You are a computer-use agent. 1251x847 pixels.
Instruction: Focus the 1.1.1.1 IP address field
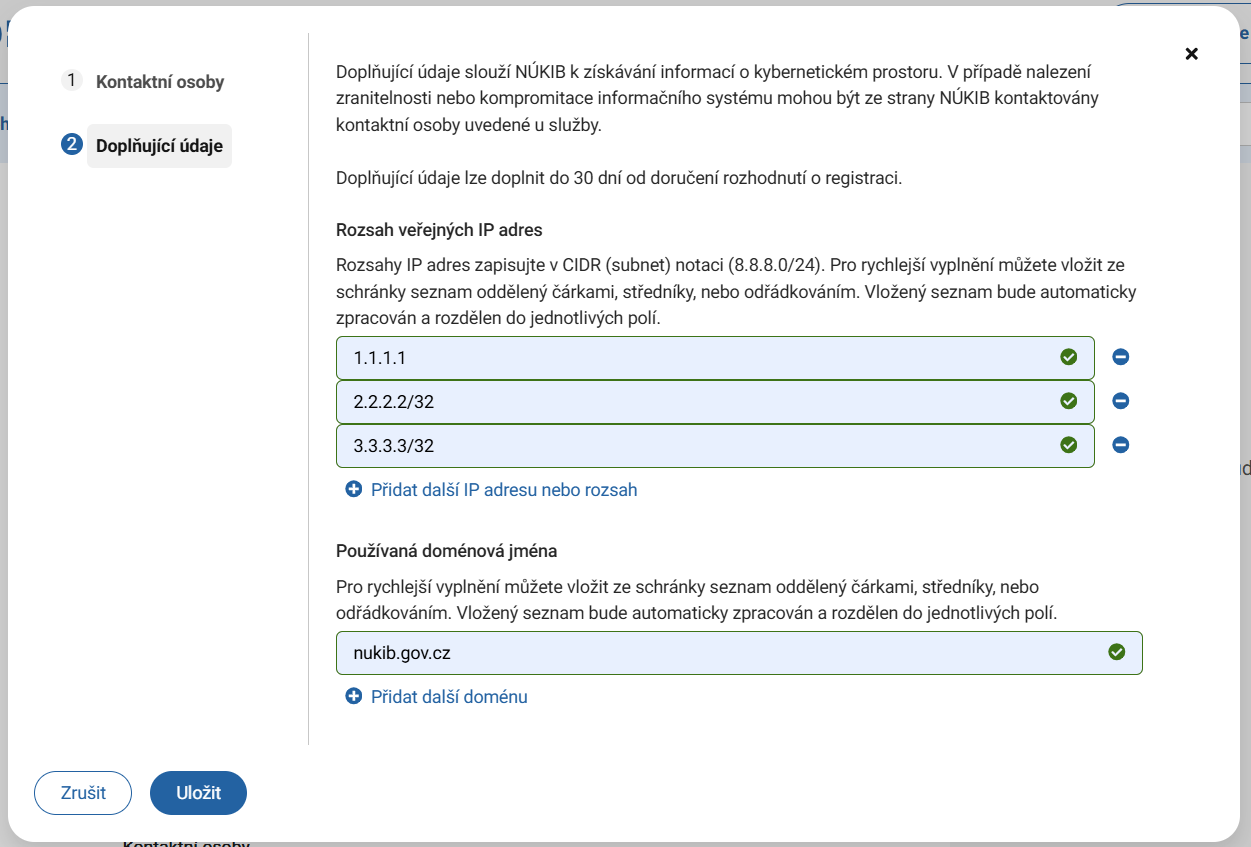tap(690, 358)
